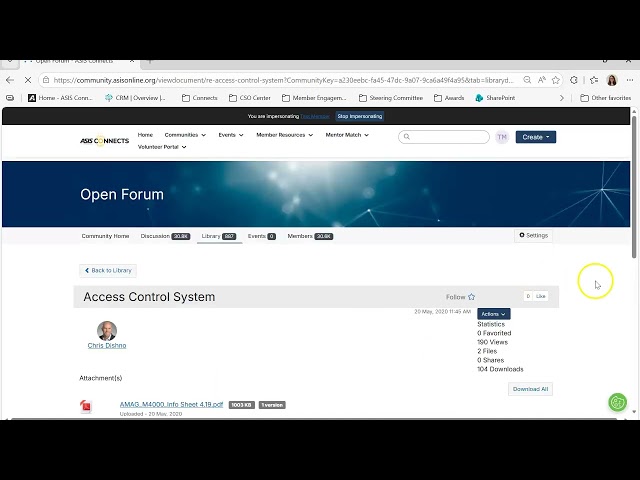Click the browser back arrow
The height and width of the screenshot is (480, 640).
pyautogui.click(x=10, y=80)
